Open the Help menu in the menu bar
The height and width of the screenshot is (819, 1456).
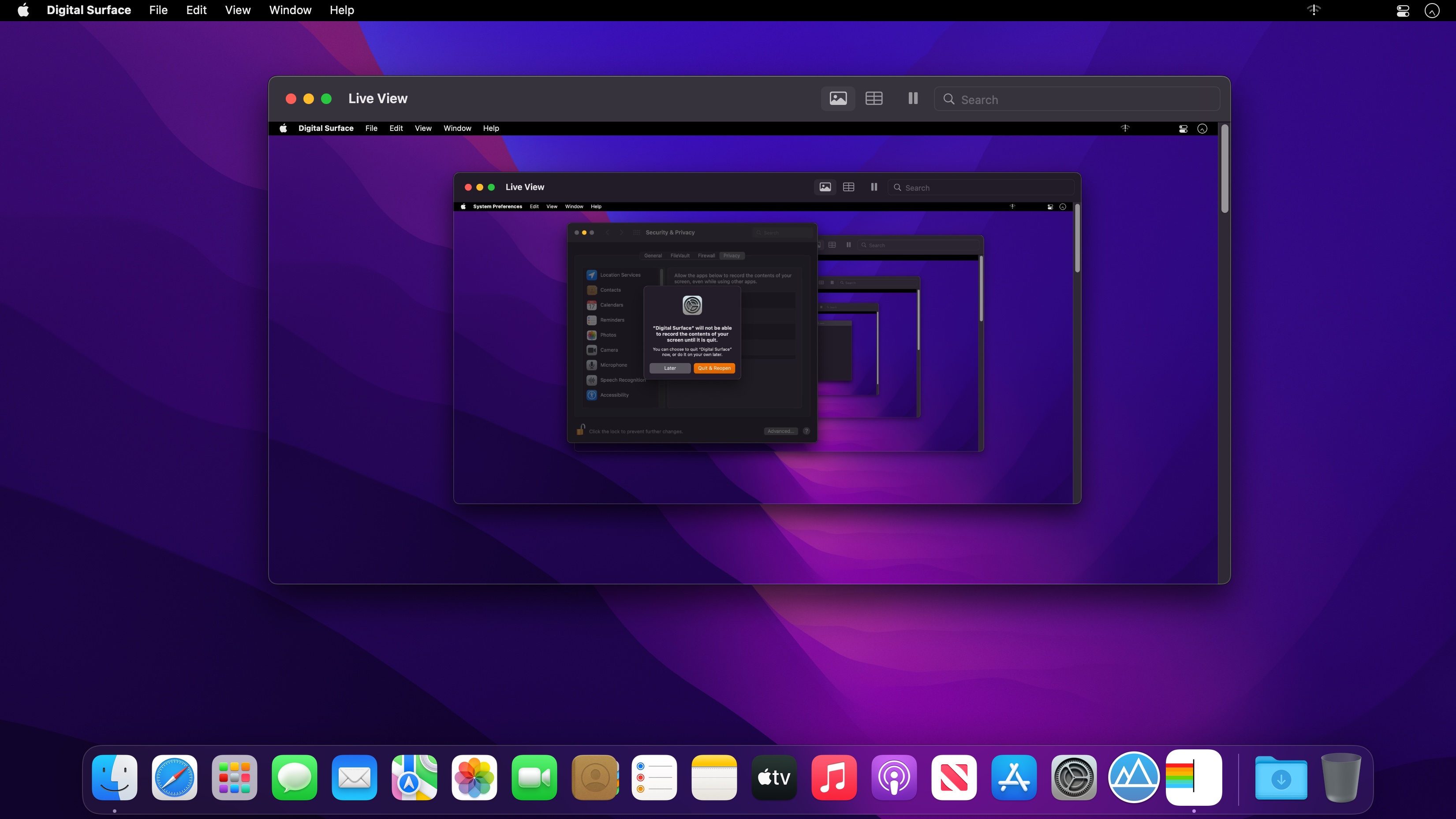tap(342, 10)
